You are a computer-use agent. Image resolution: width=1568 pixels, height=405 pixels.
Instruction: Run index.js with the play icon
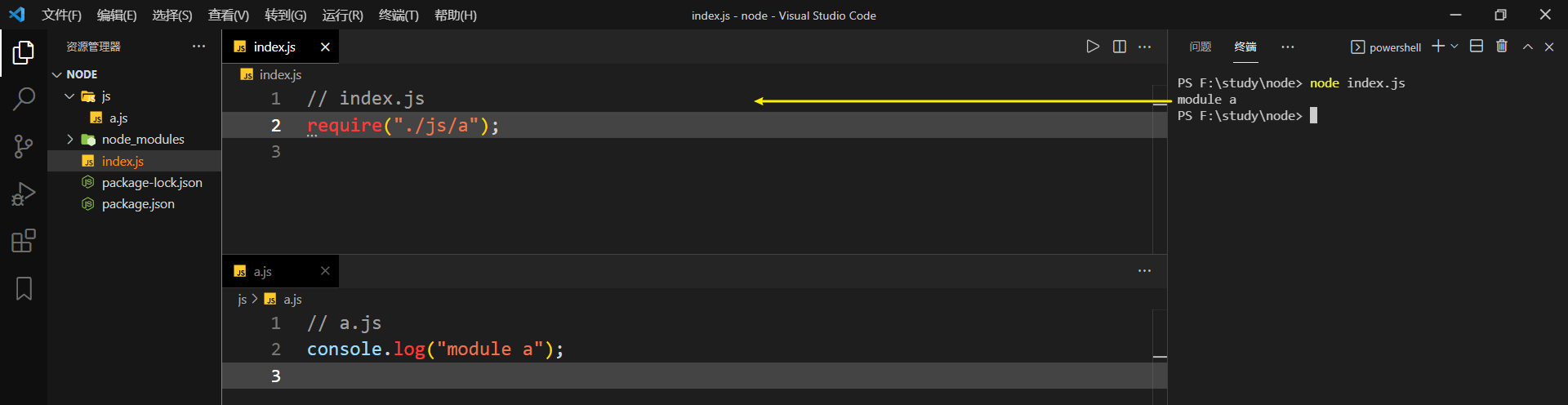tap(1093, 47)
